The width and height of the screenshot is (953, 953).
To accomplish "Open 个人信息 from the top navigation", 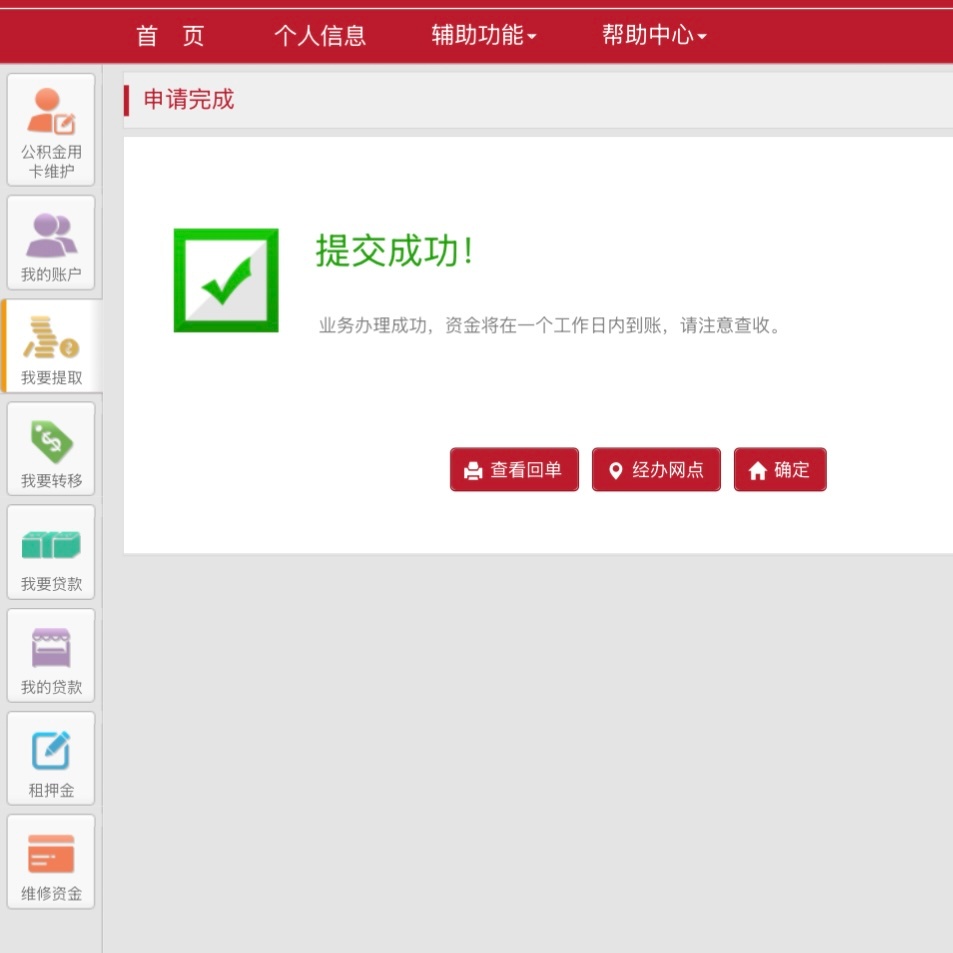I will [320, 36].
